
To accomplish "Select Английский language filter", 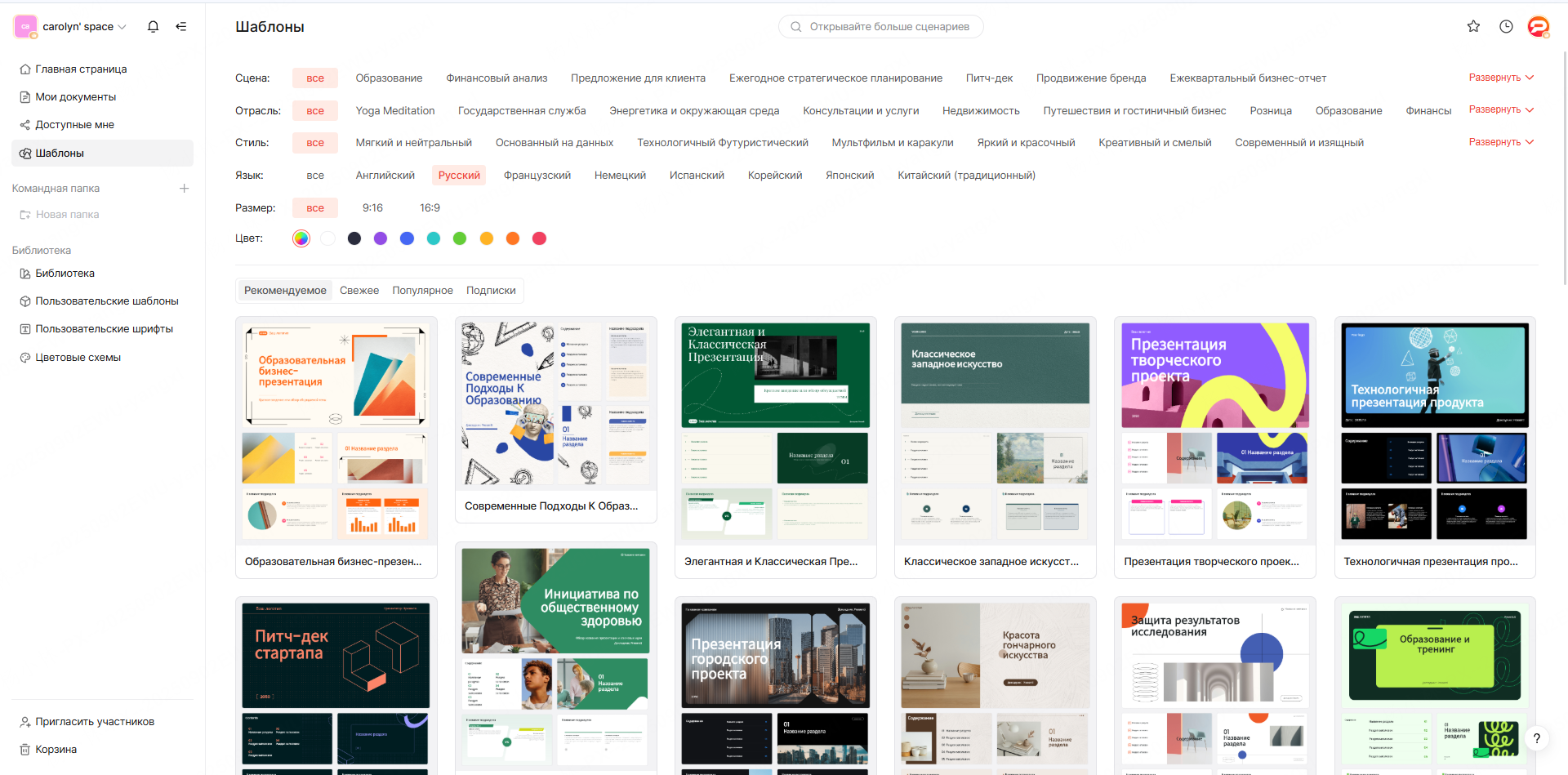I will point(385,175).
